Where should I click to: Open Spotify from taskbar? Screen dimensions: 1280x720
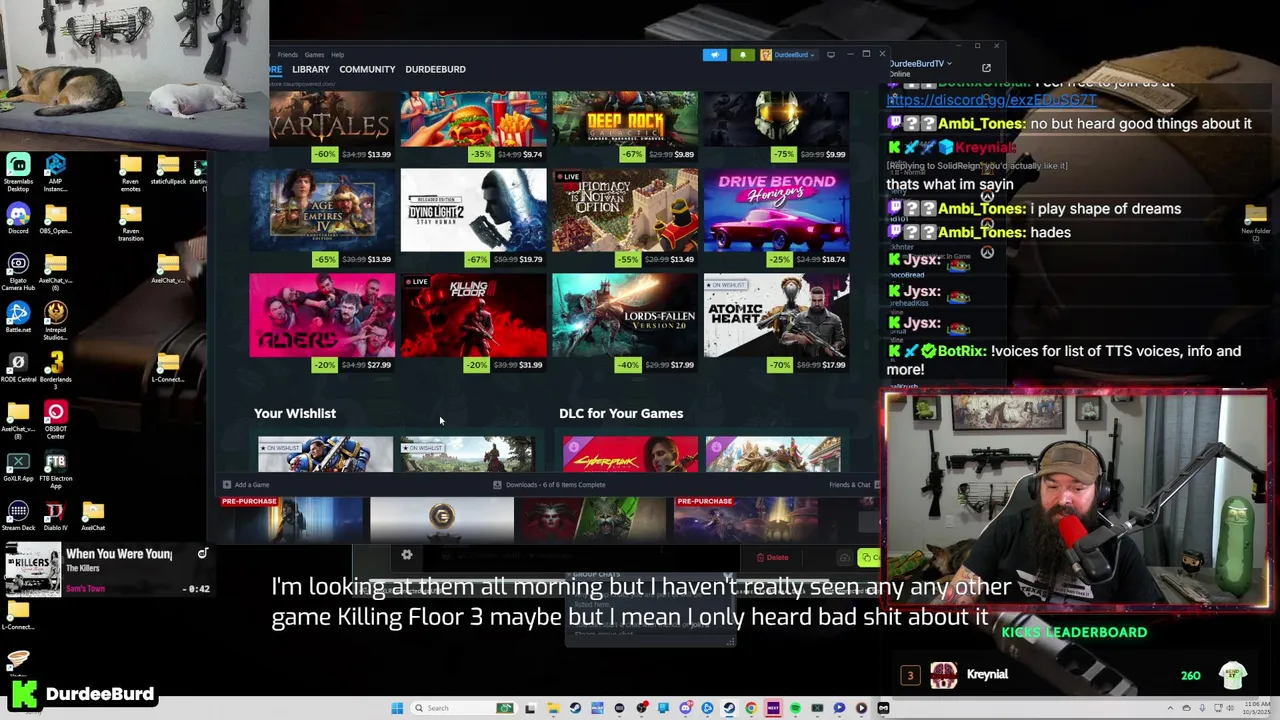pyautogui.click(x=795, y=708)
